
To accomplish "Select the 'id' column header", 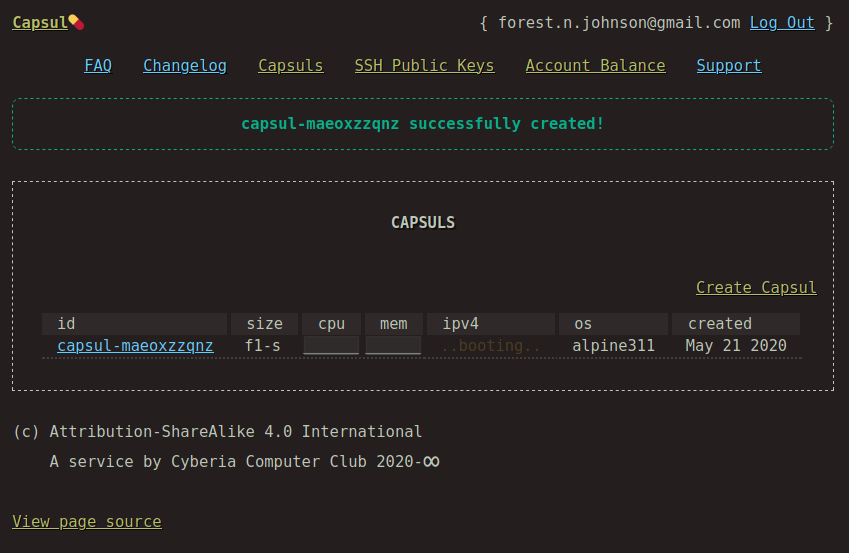I will point(134,324).
